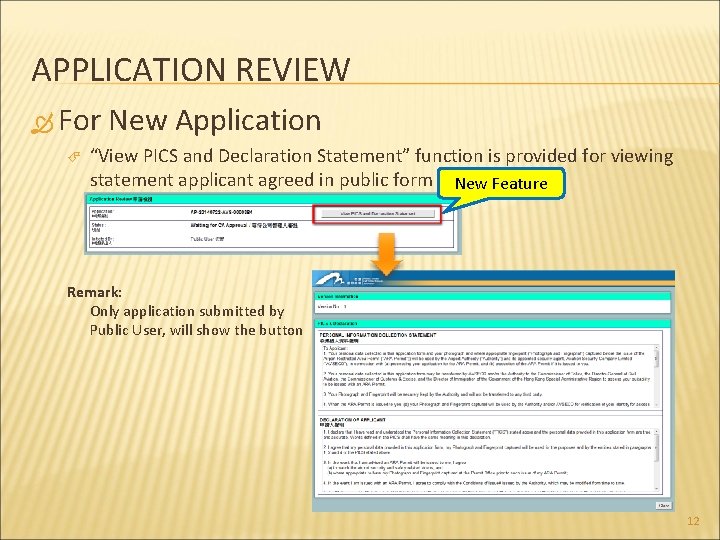720x540 pixels.
Task: Click the Declaration of Applicant text box scrollbar
Action: 657,460
